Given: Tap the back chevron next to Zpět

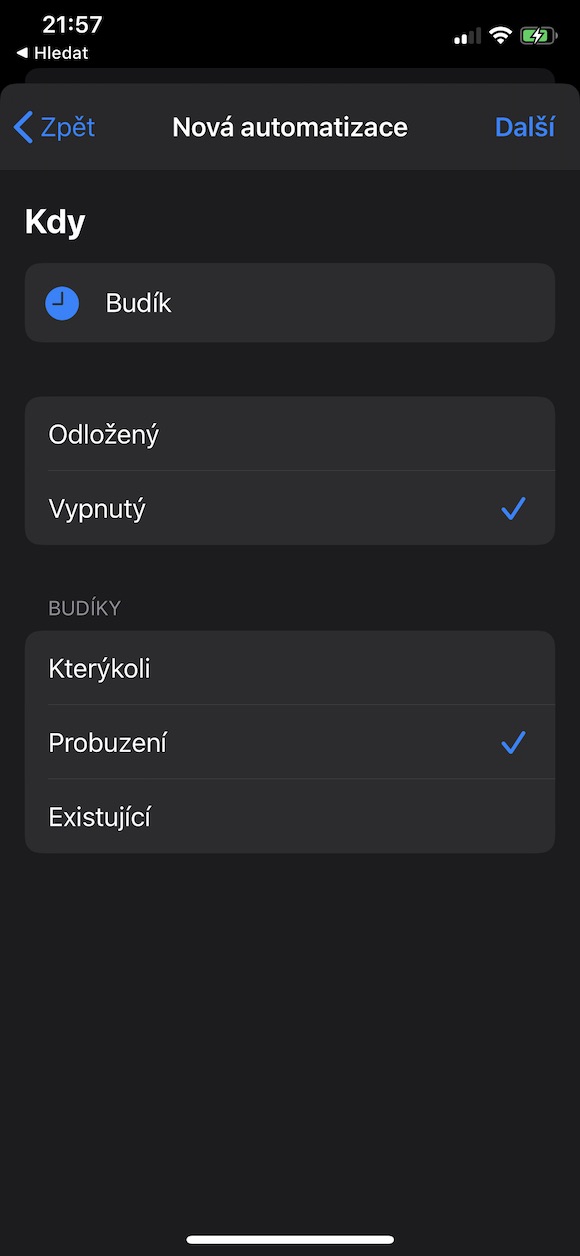Looking at the screenshot, I should (x=23, y=127).
